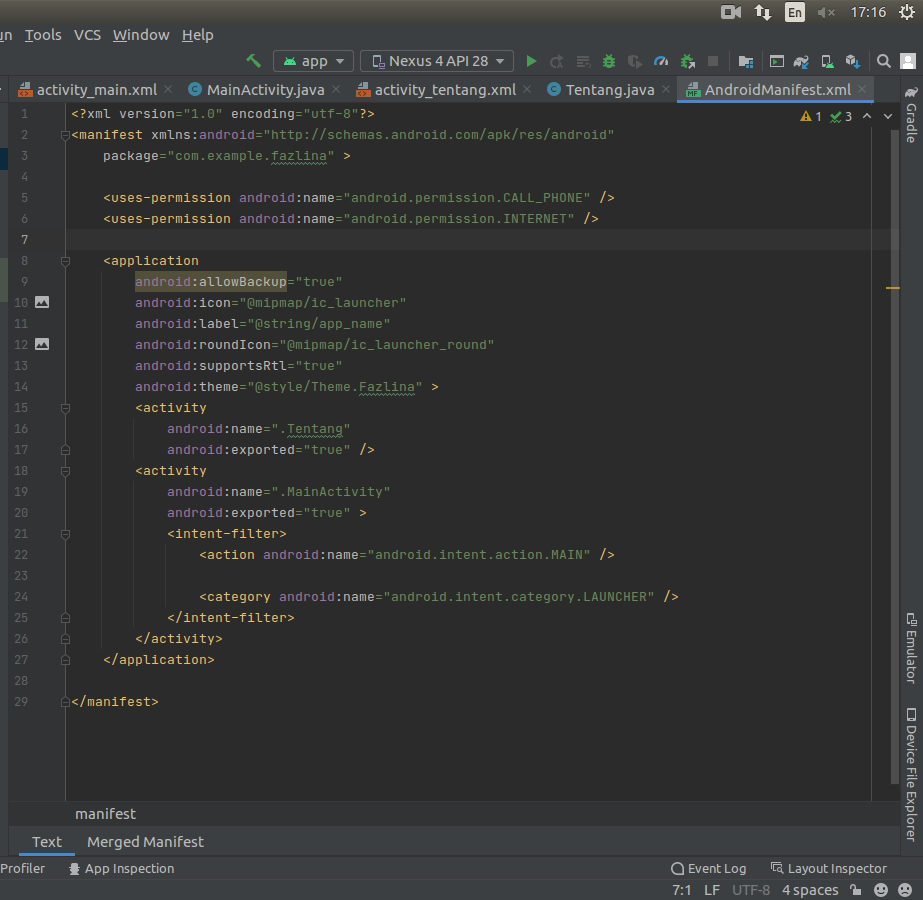923x900 pixels.
Task: Click the sad face feedback icon
Action: coord(904,890)
